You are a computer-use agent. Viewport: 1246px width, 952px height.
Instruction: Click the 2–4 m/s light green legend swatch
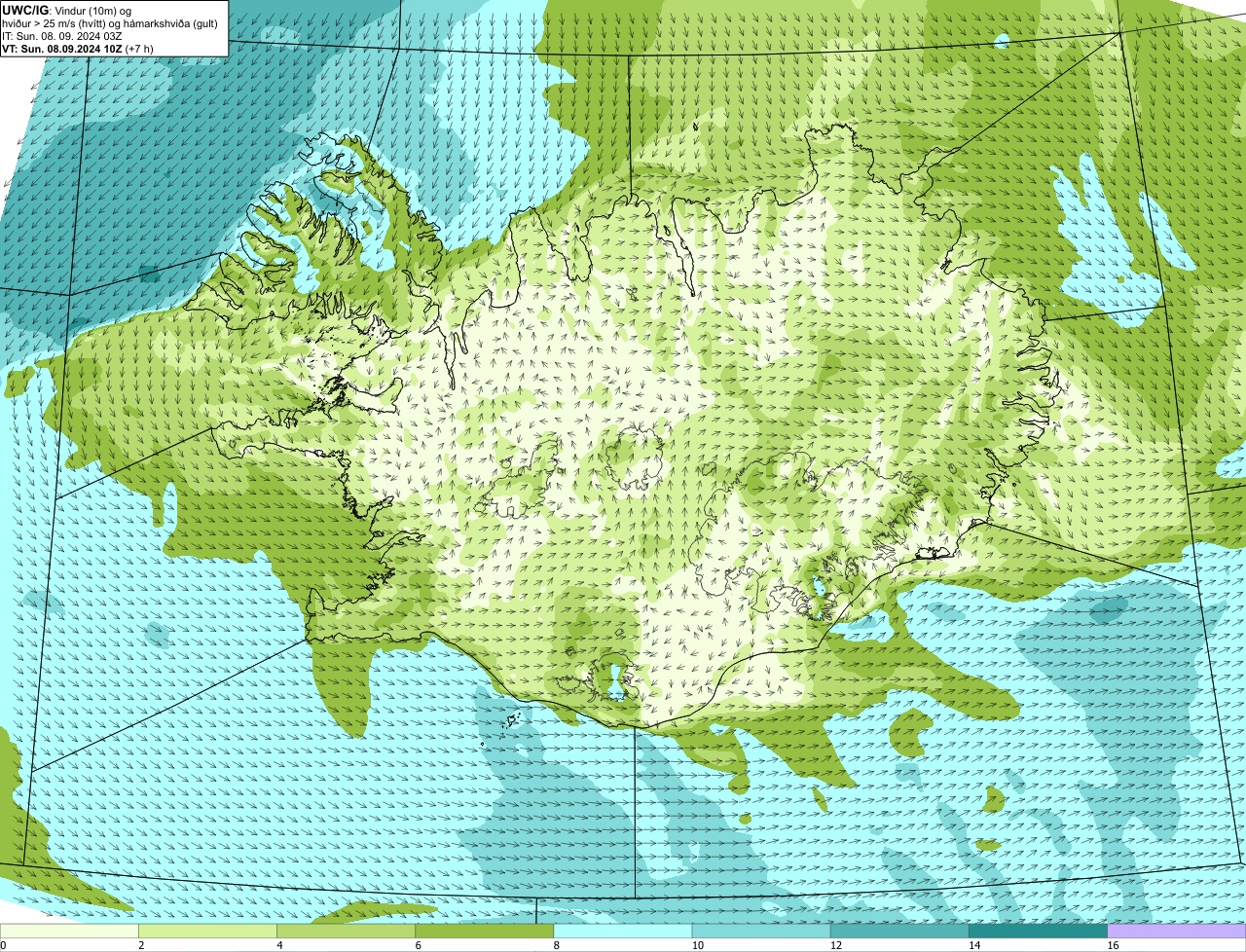tap(207, 932)
